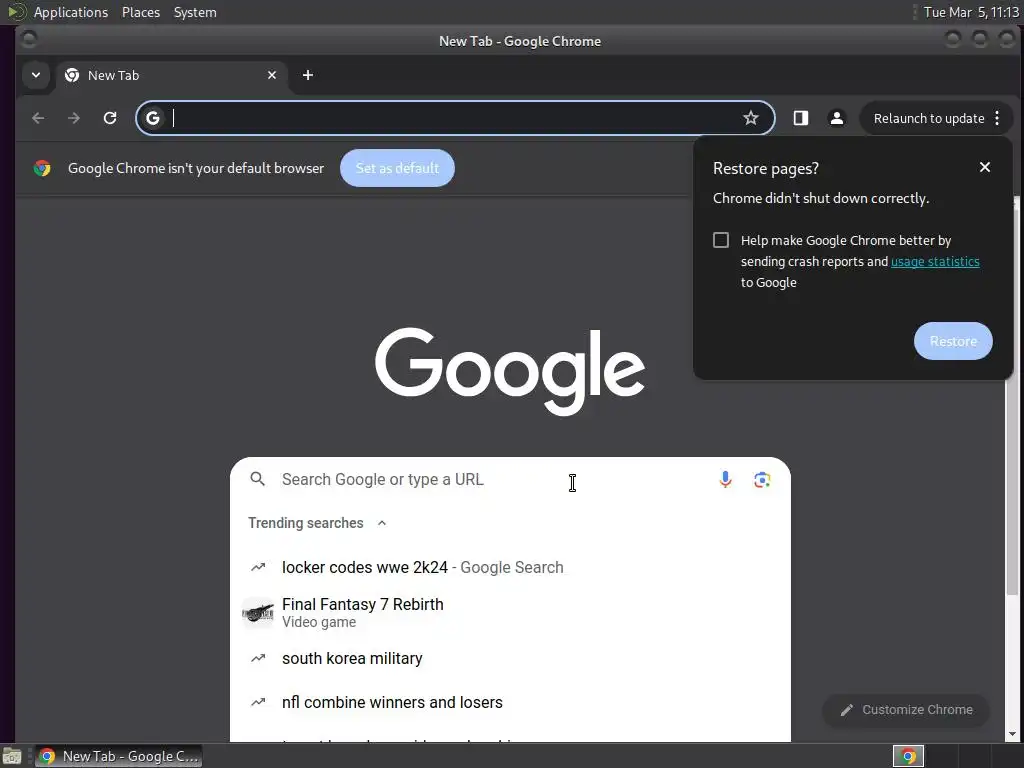
Task: Click the Restore button
Action: coord(953,341)
